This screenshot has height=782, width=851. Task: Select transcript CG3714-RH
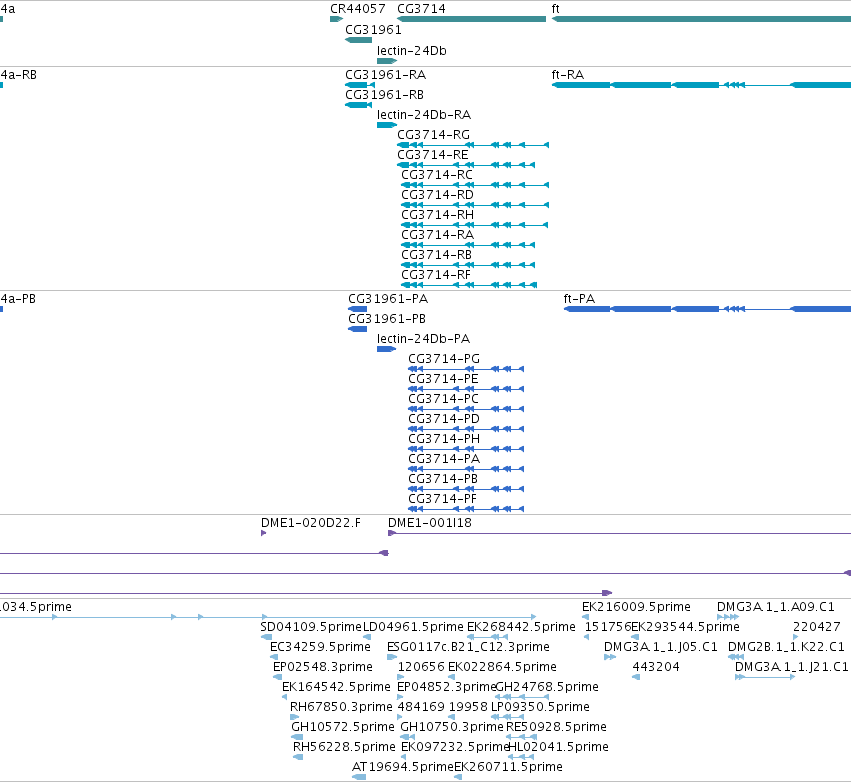pyautogui.click(x=475, y=226)
